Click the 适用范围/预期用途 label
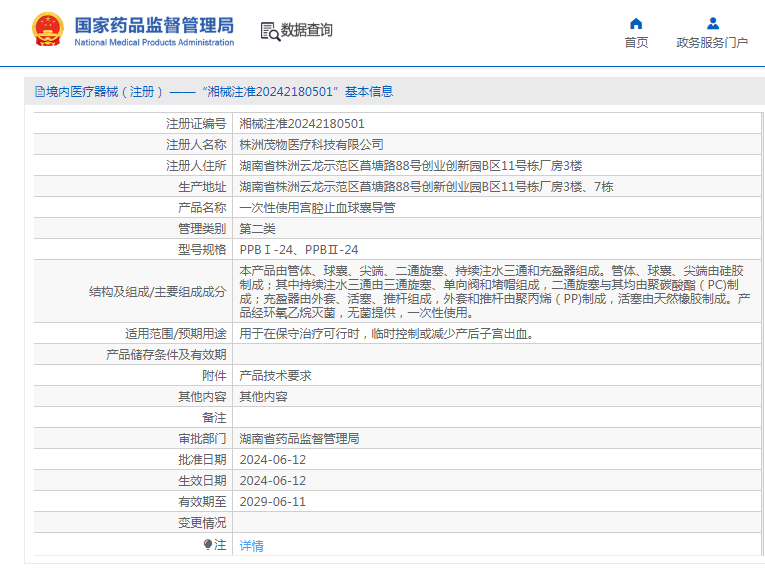 tap(176, 334)
